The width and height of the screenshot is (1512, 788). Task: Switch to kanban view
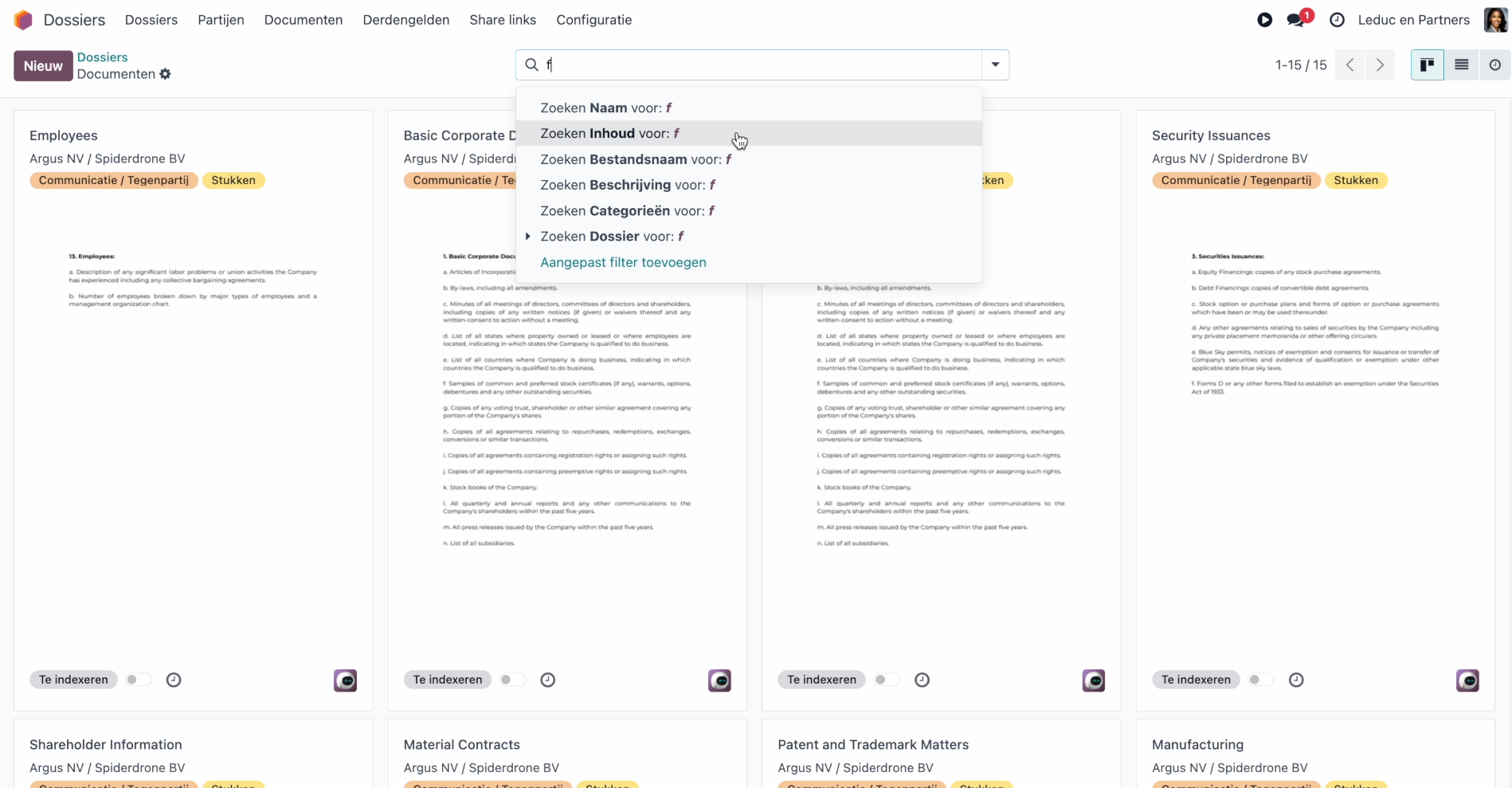tap(1427, 65)
